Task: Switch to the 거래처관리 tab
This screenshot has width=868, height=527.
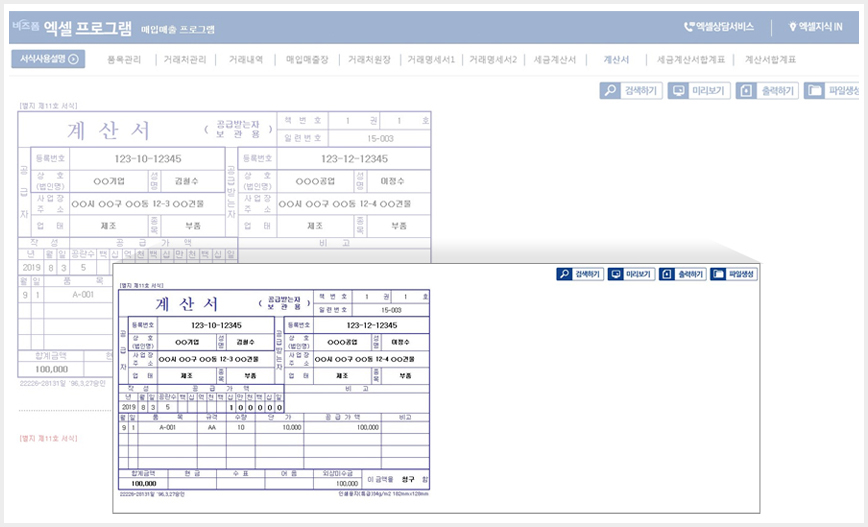Action: click(184, 59)
